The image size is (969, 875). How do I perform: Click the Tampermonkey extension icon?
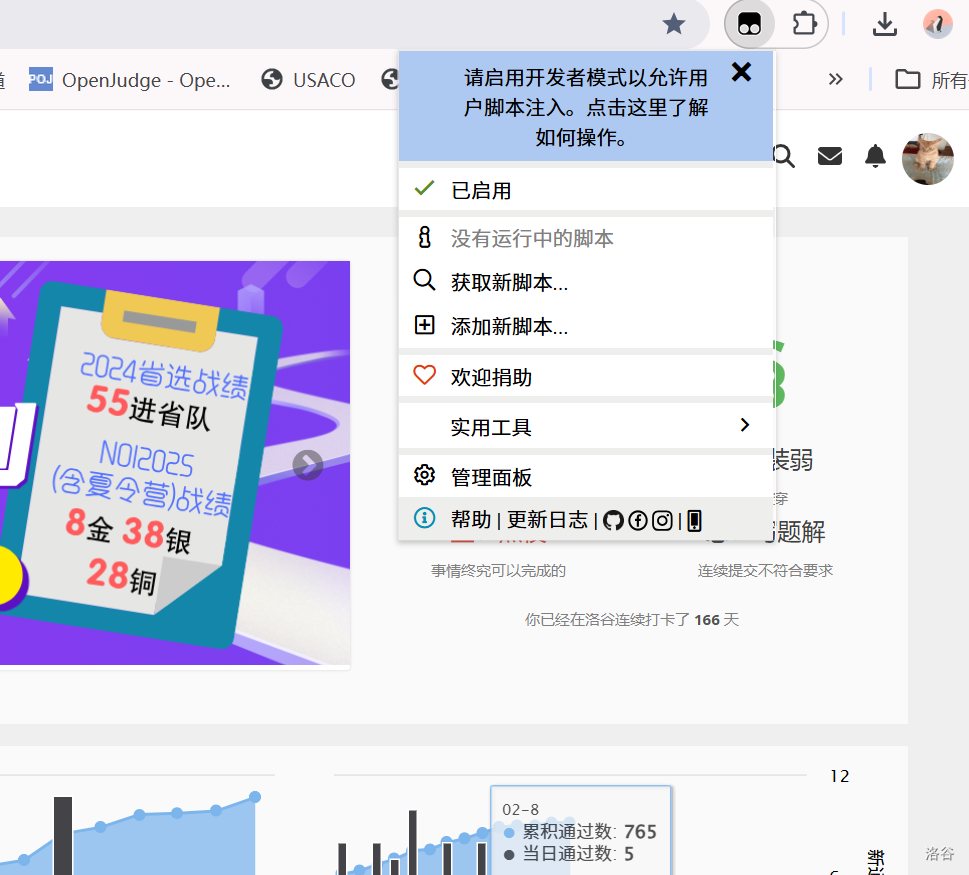click(x=750, y=24)
